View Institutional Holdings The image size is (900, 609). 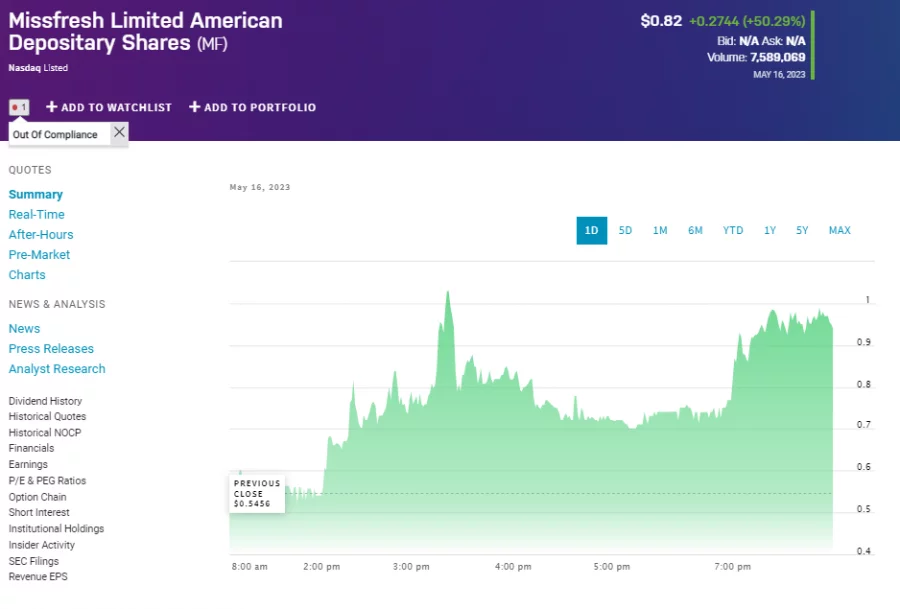pyautogui.click(x=56, y=528)
